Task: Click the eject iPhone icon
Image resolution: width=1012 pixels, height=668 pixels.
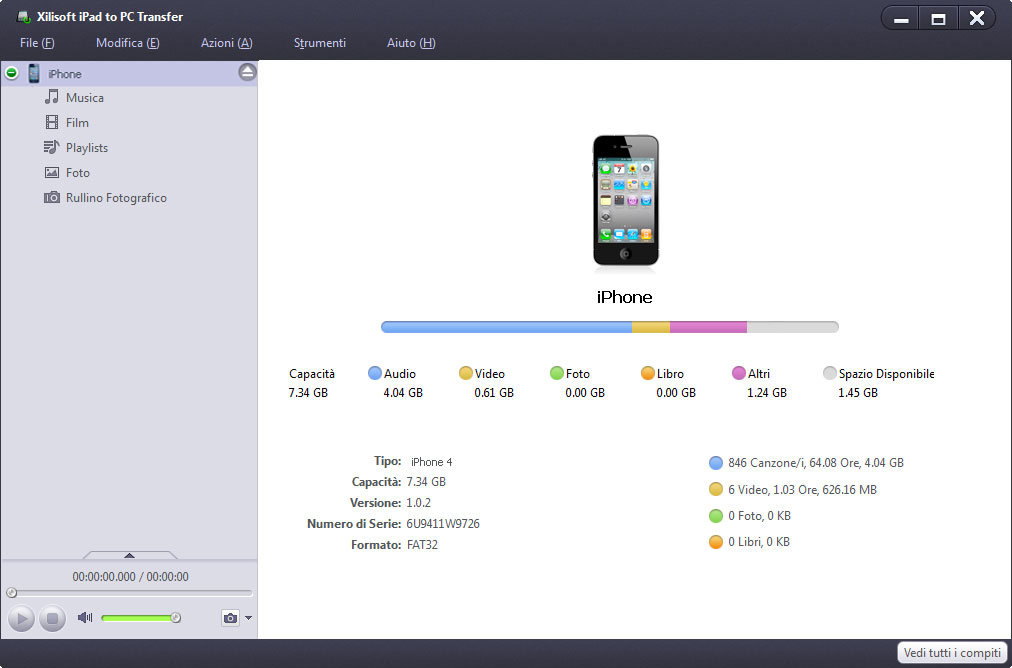Action: (247, 72)
